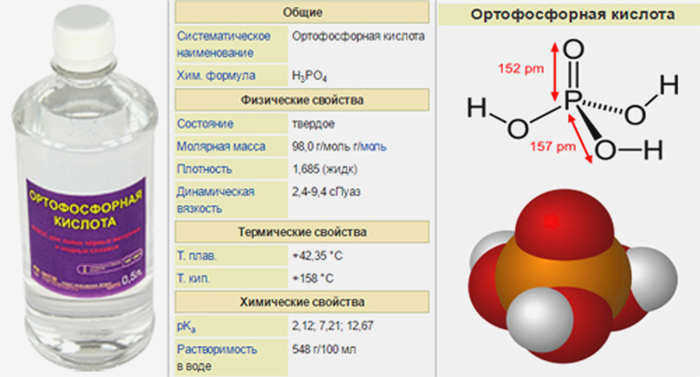This screenshot has height=377, width=700.
Task: Select the 'Термические свойства' section header
Action: click(x=302, y=232)
